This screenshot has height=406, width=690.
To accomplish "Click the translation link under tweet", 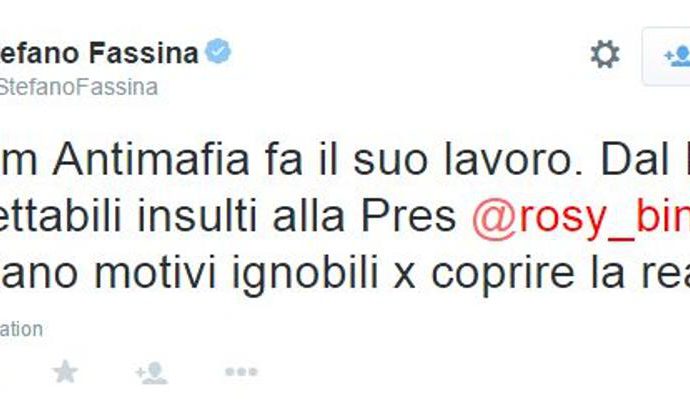I will click(x=21, y=329).
